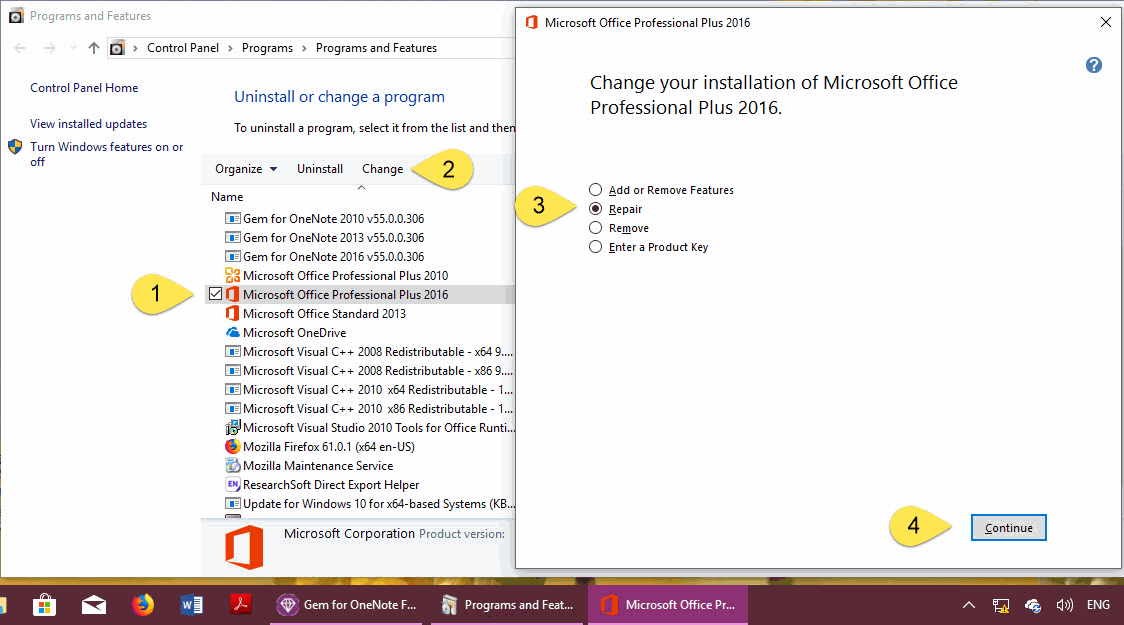Image resolution: width=1124 pixels, height=625 pixels.
Task: Open Word from taskbar
Action: pos(191,606)
